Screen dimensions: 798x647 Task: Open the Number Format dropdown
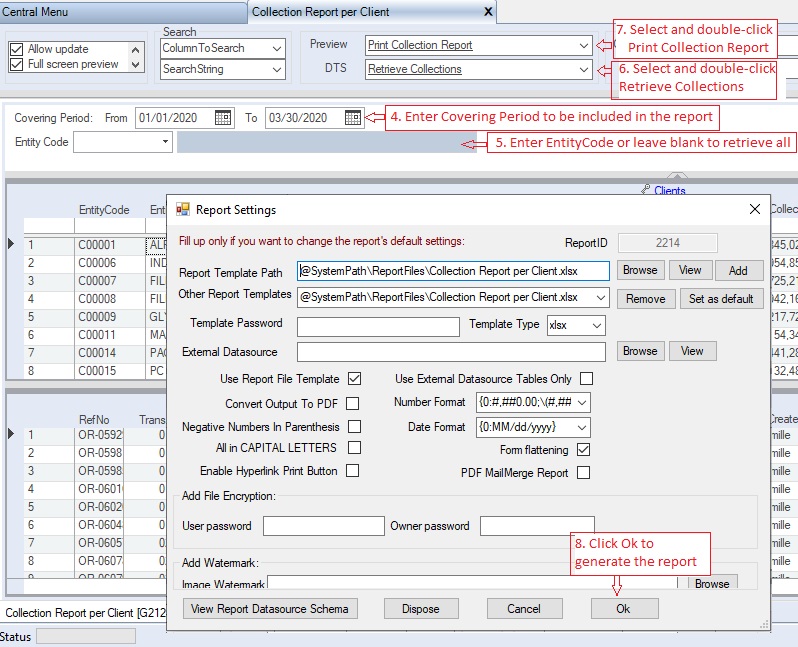pos(582,402)
